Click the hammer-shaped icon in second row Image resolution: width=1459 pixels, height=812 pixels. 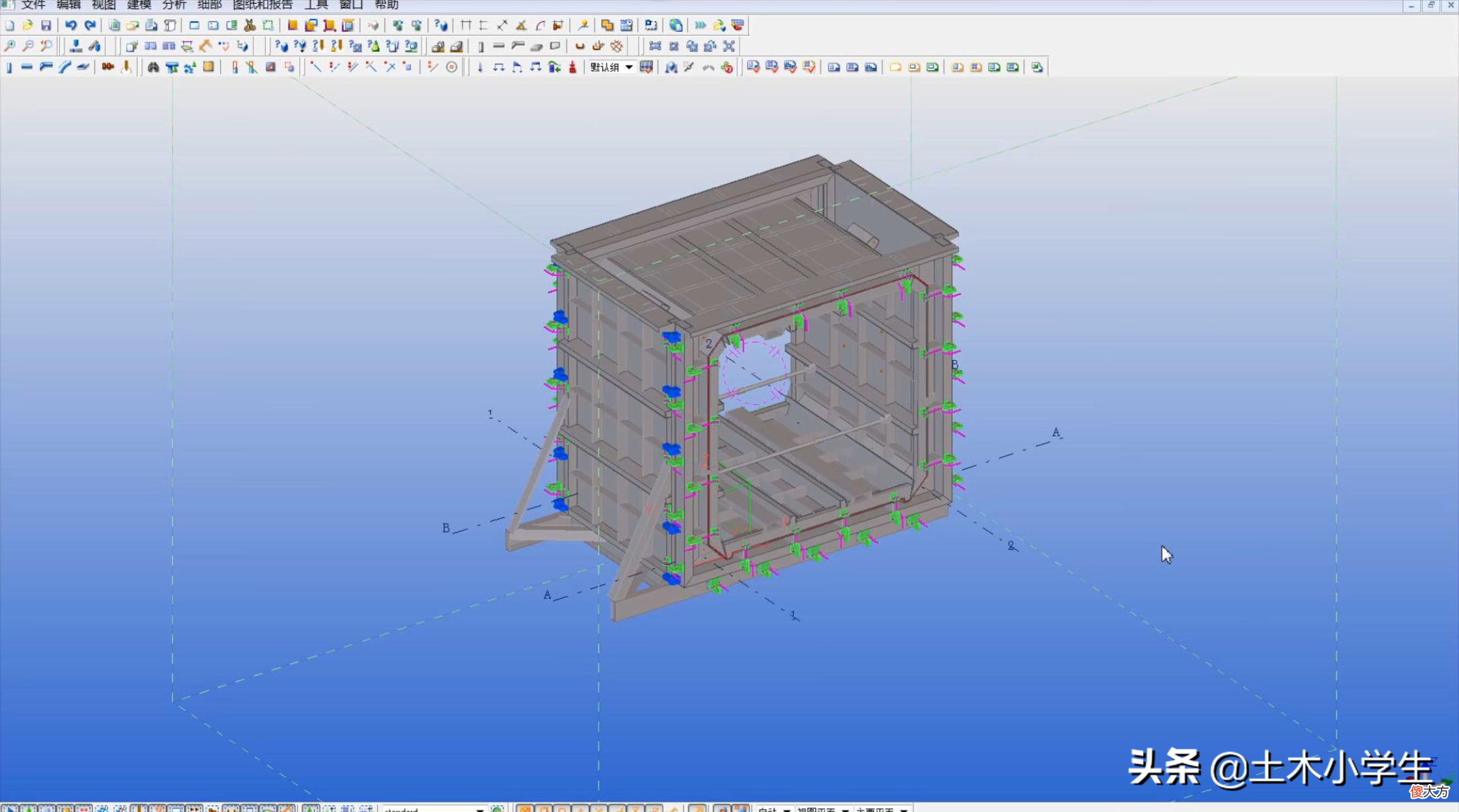(x=205, y=46)
